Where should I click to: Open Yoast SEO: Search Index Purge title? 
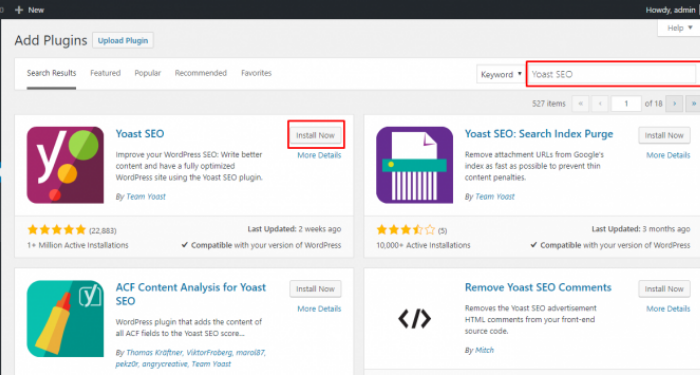click(539, 133)
